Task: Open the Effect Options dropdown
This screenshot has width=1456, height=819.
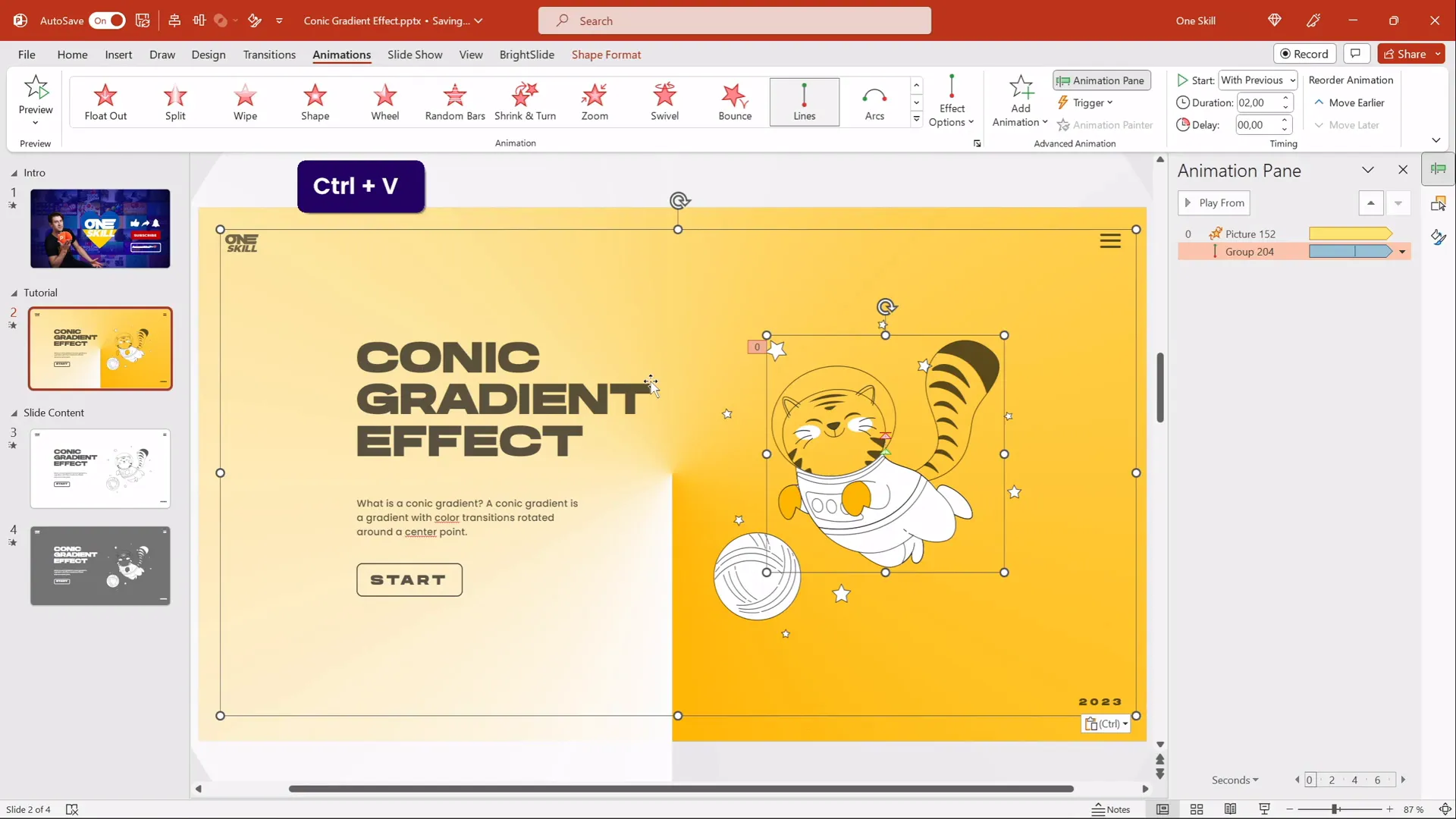Action: 951,102
